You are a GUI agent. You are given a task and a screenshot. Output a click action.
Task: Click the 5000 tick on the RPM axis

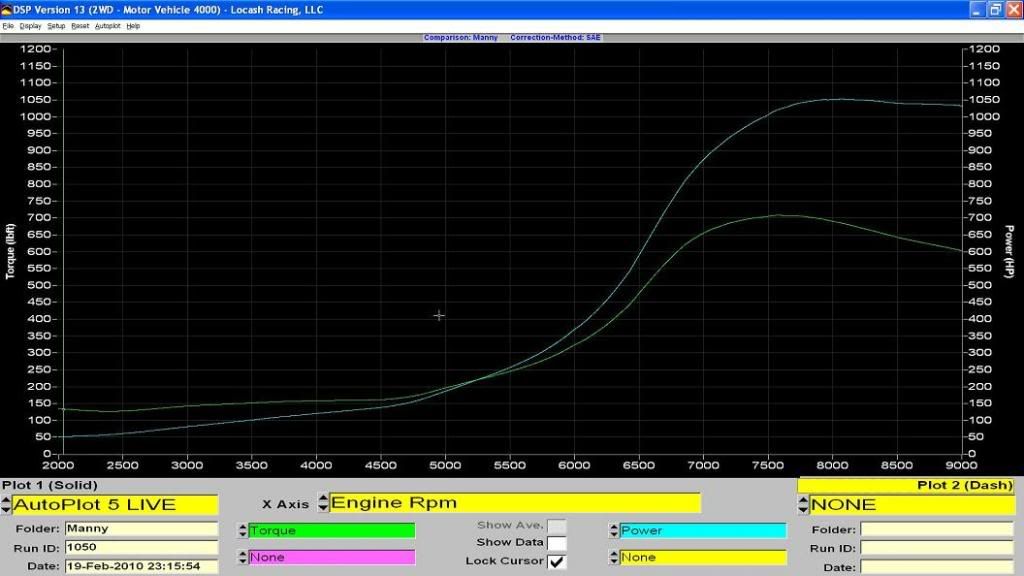point(445,466)
